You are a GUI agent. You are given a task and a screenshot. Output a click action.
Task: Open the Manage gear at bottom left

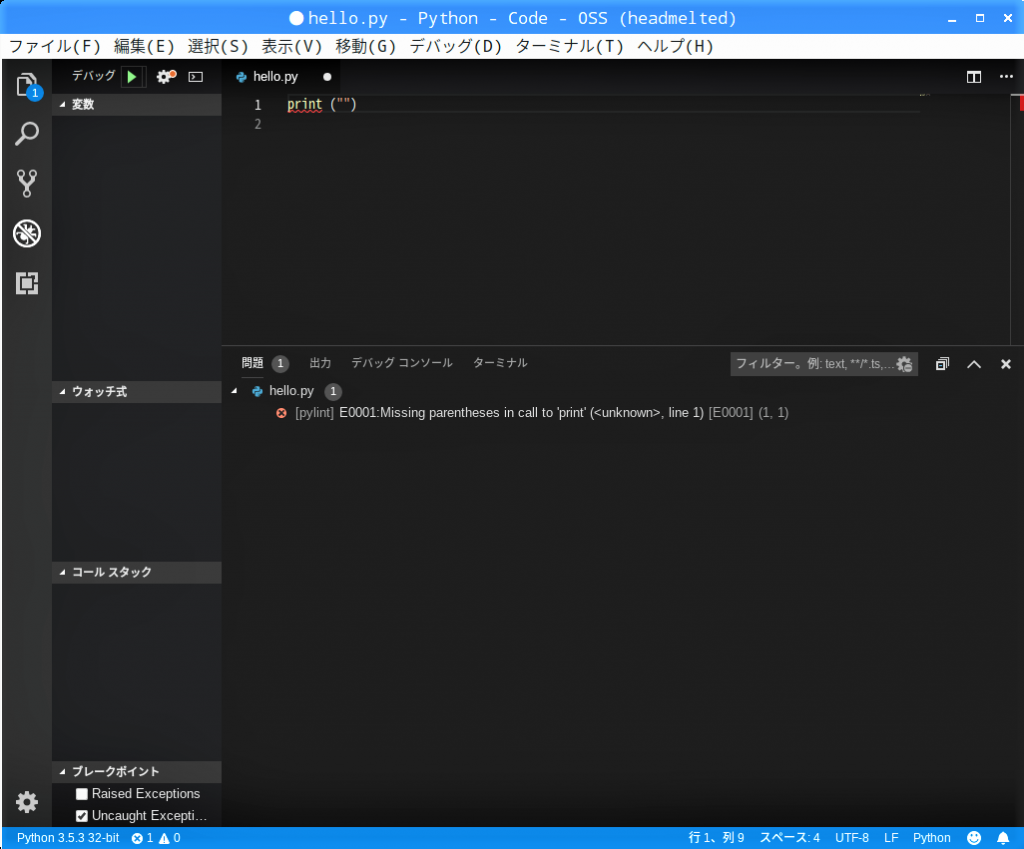click(27, 802)
